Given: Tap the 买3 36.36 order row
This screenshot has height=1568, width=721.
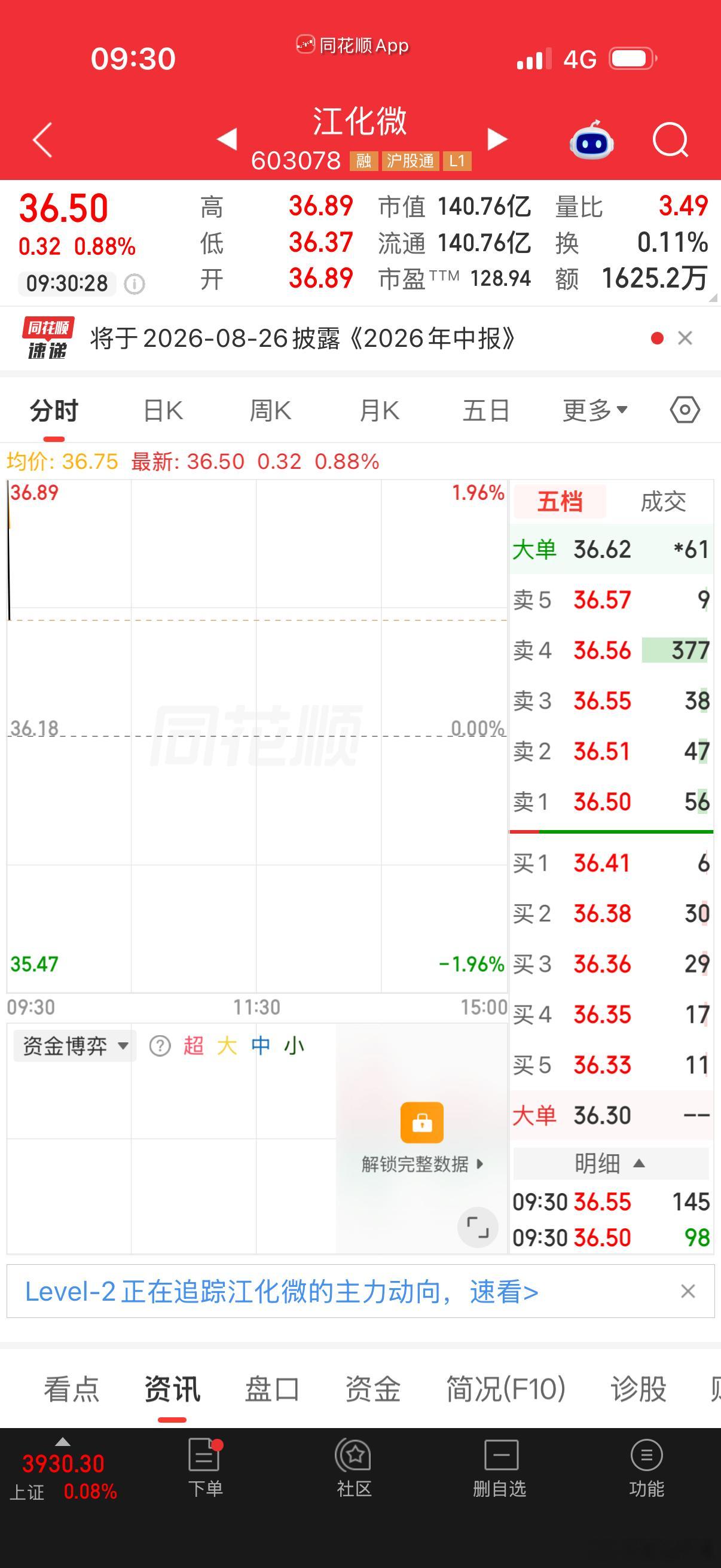Looking at the screenshot, I should pyautogui.click(x=611, y=964).
